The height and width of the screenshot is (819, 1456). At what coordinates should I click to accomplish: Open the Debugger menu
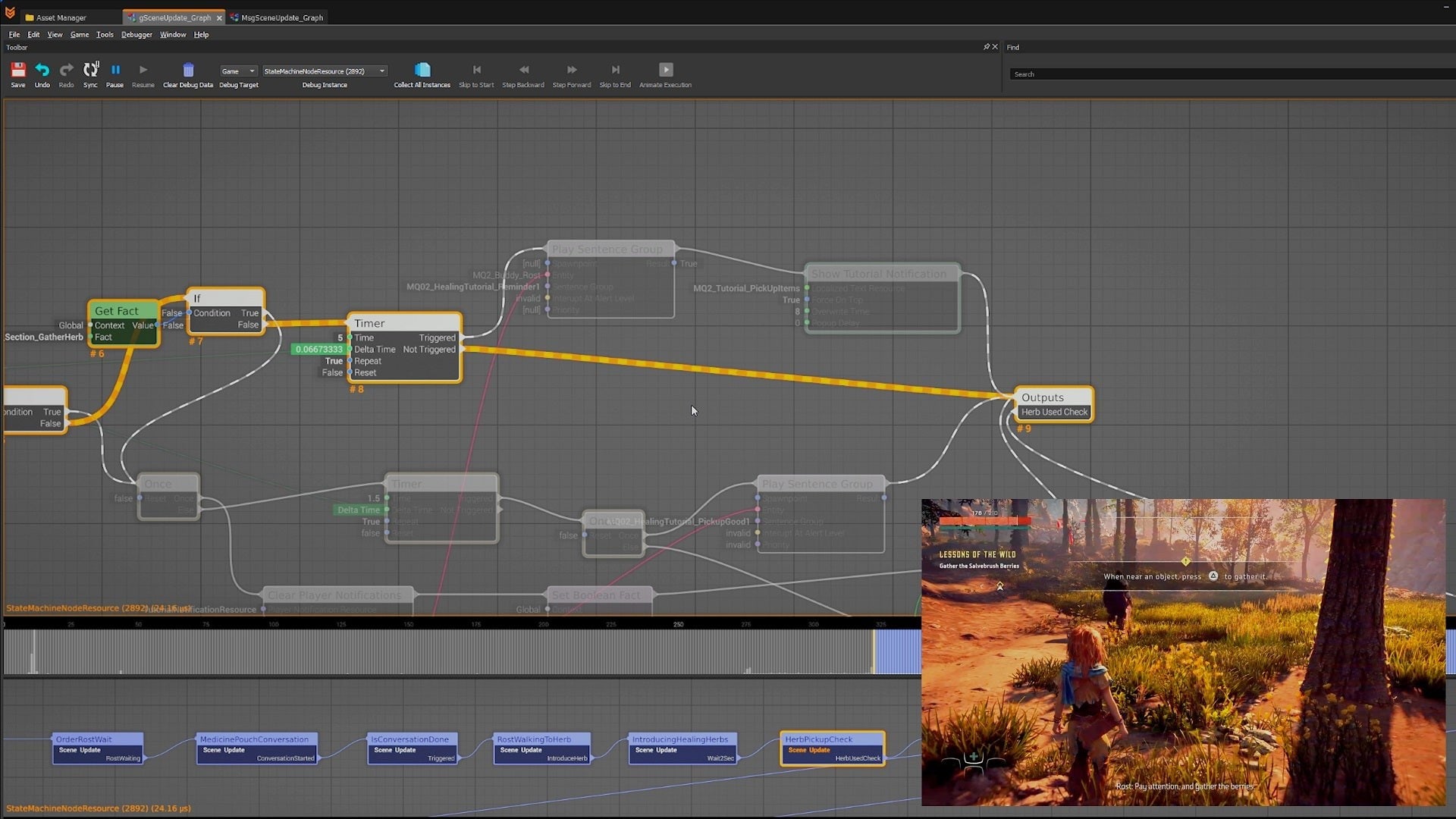click(x=136, y=35)
